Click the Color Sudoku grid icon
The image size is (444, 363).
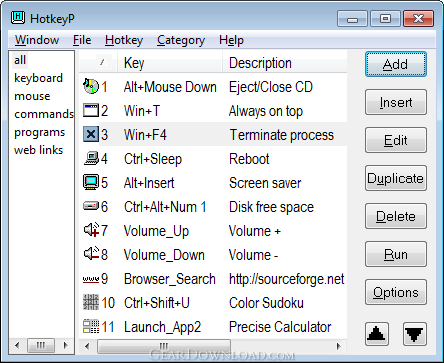tap(91, 302)
